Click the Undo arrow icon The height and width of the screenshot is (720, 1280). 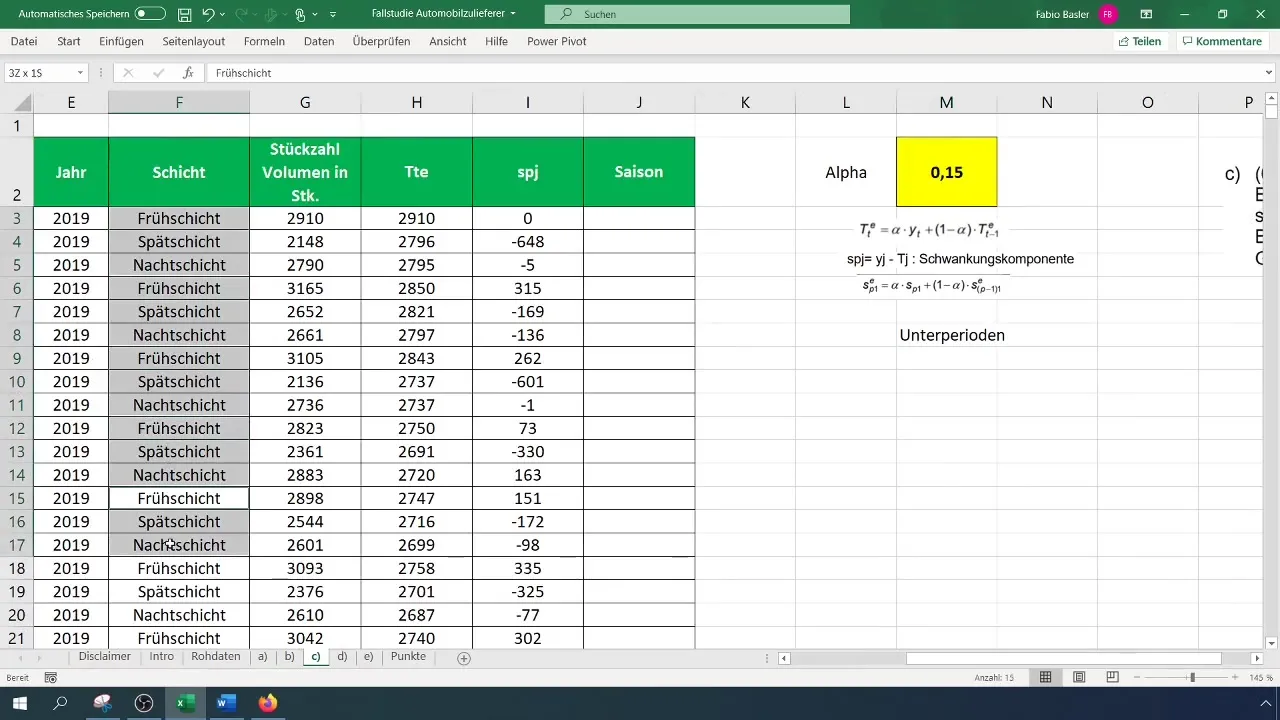[208, 15]
